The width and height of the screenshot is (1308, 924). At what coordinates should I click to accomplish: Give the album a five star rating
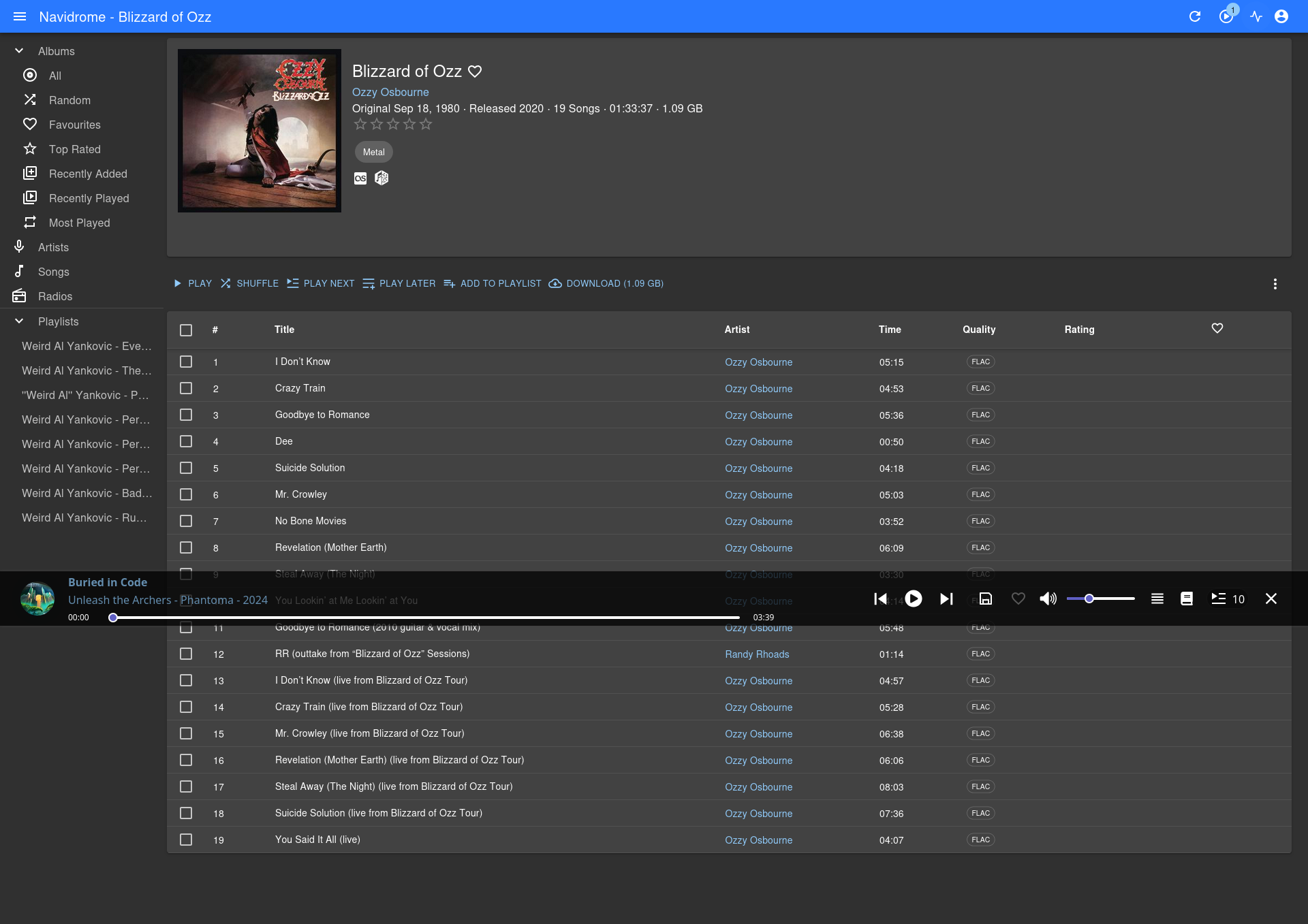(426, 124)
